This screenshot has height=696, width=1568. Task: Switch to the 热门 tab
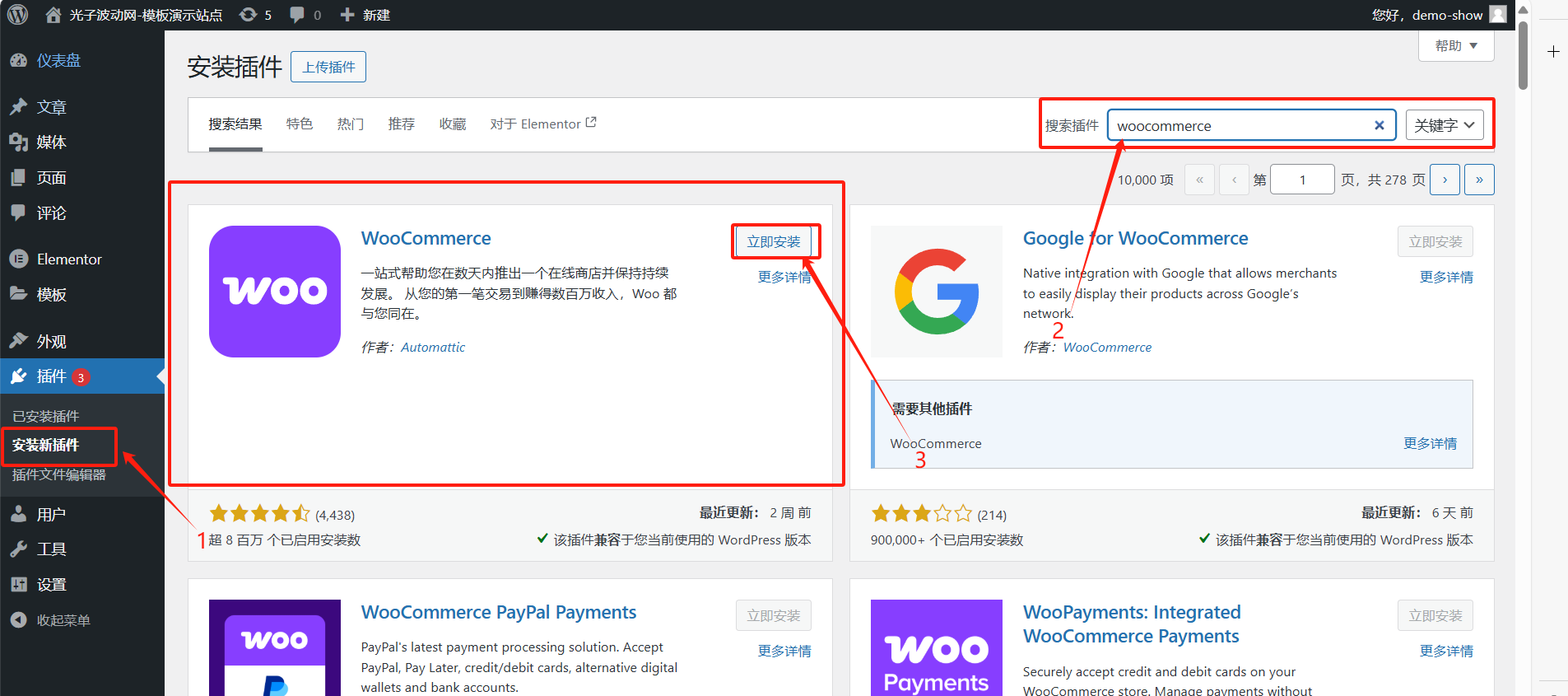[351, 124]
